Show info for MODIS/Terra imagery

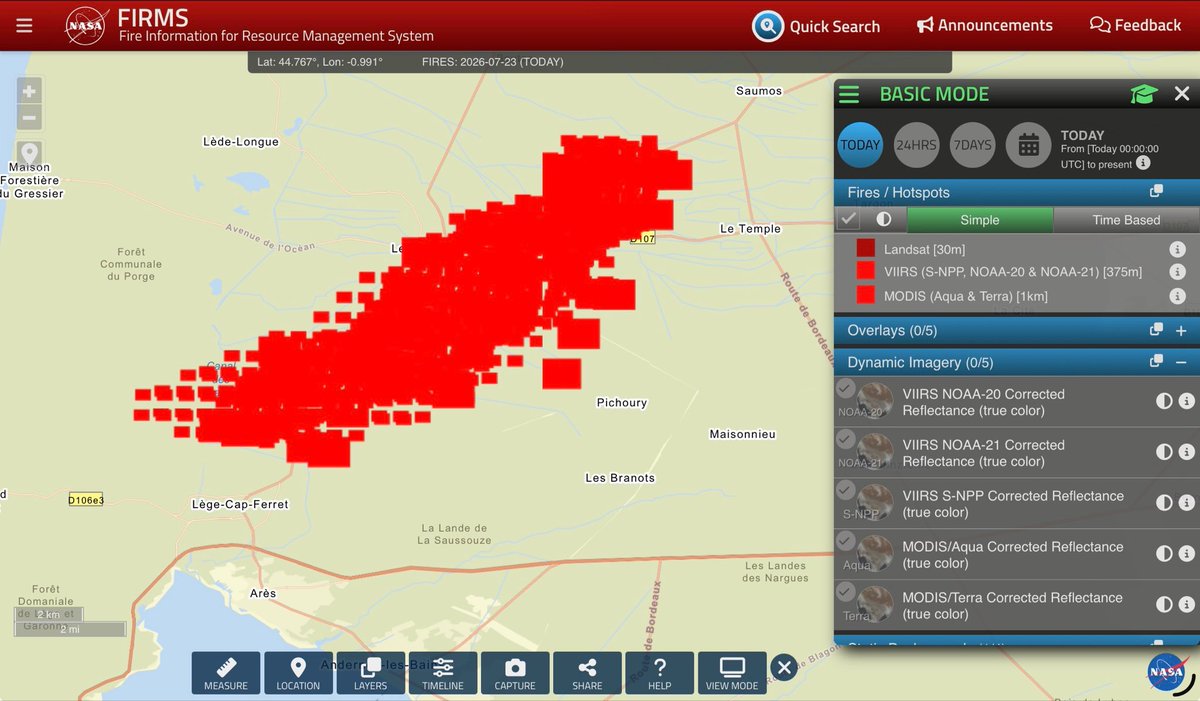(1187, 604)
